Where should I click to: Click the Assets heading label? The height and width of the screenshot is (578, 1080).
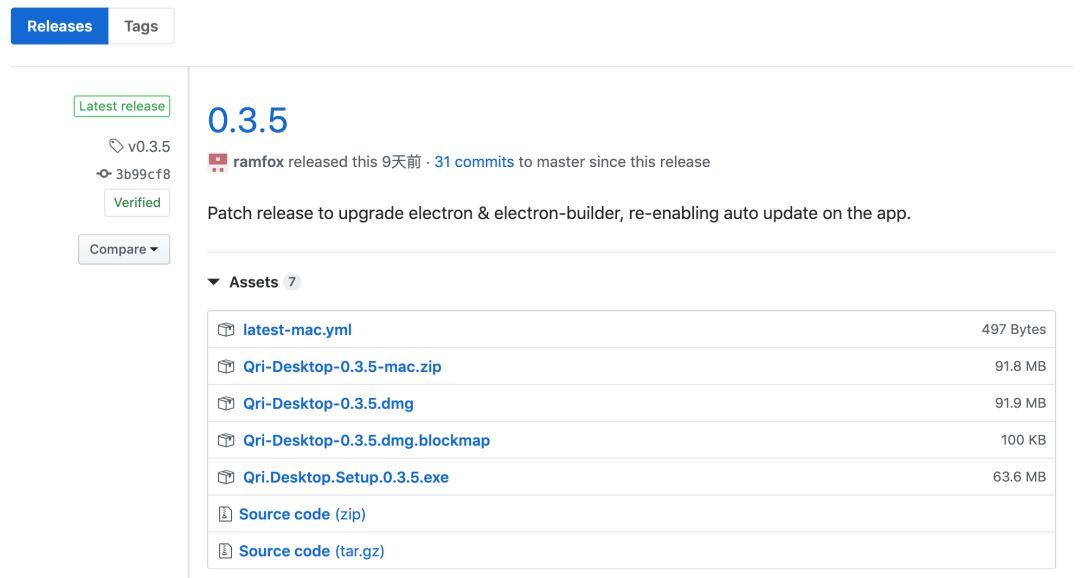[x=253, y=282]
